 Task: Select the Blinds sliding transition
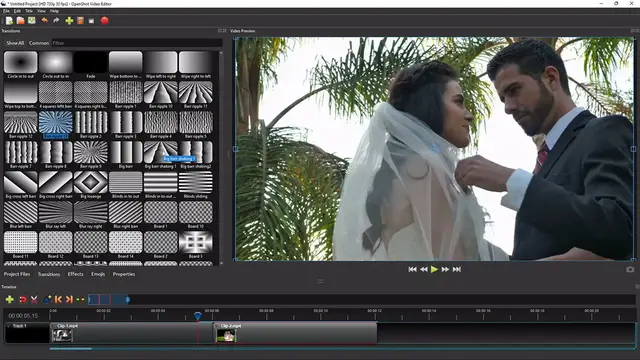tap(196, 185)
